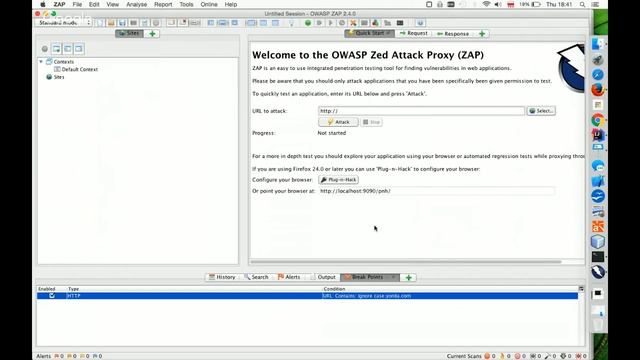The image size is (640, 360).
Task: Open Manage Add-ons via colored blocks icon
Action: point(376,23)
